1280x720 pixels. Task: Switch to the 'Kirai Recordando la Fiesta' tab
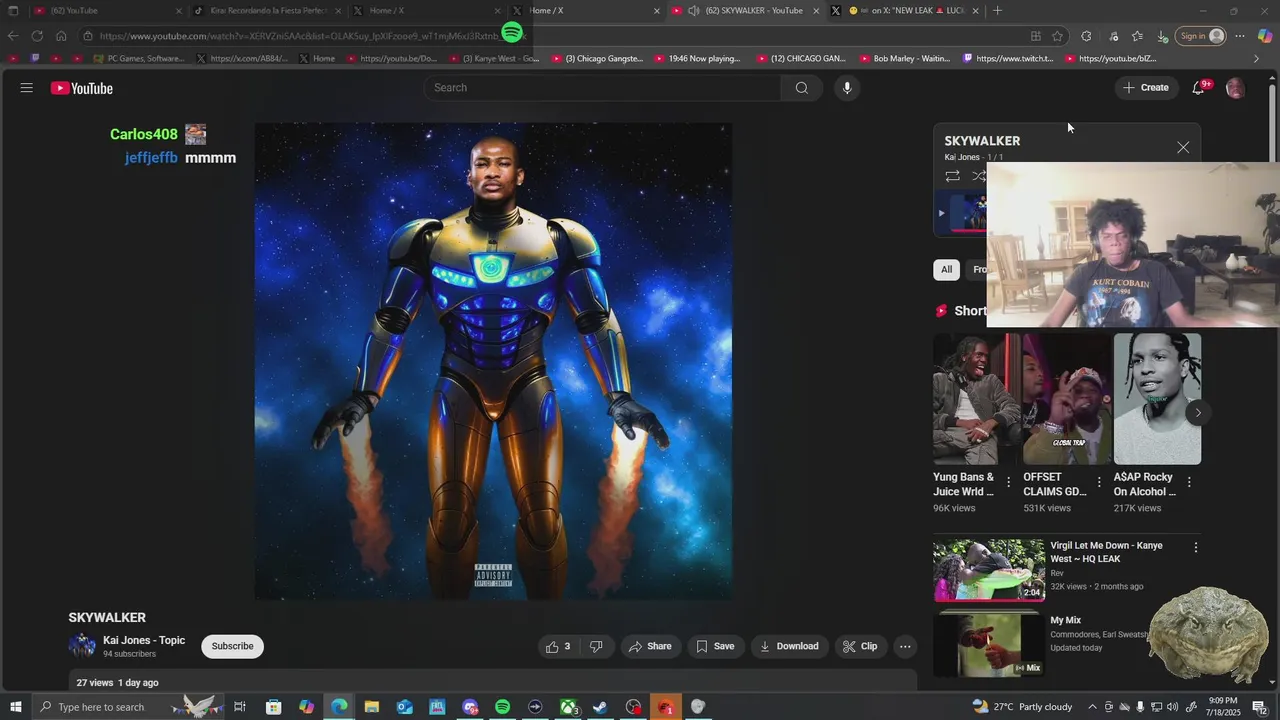(x=265, y=10)
